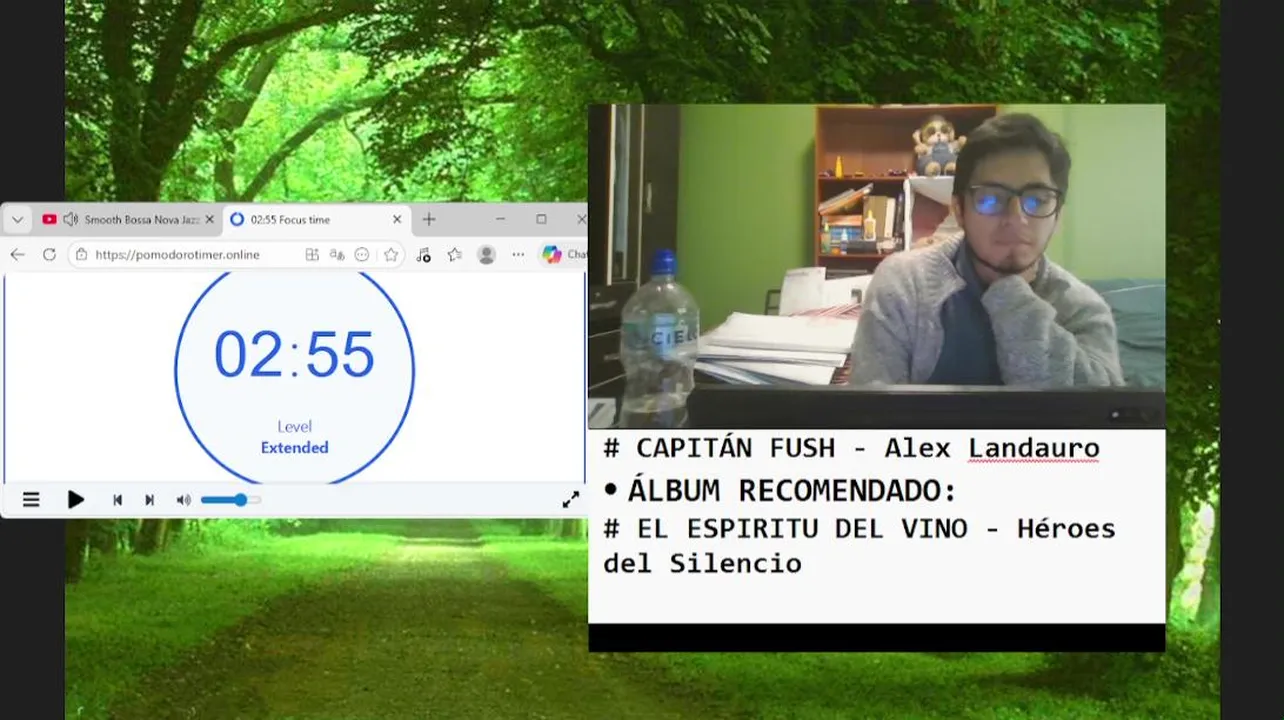Open the feedback smiley icon in address bar
The width and height of the screenshot is (1284, 720).
[x=362, y=255]
